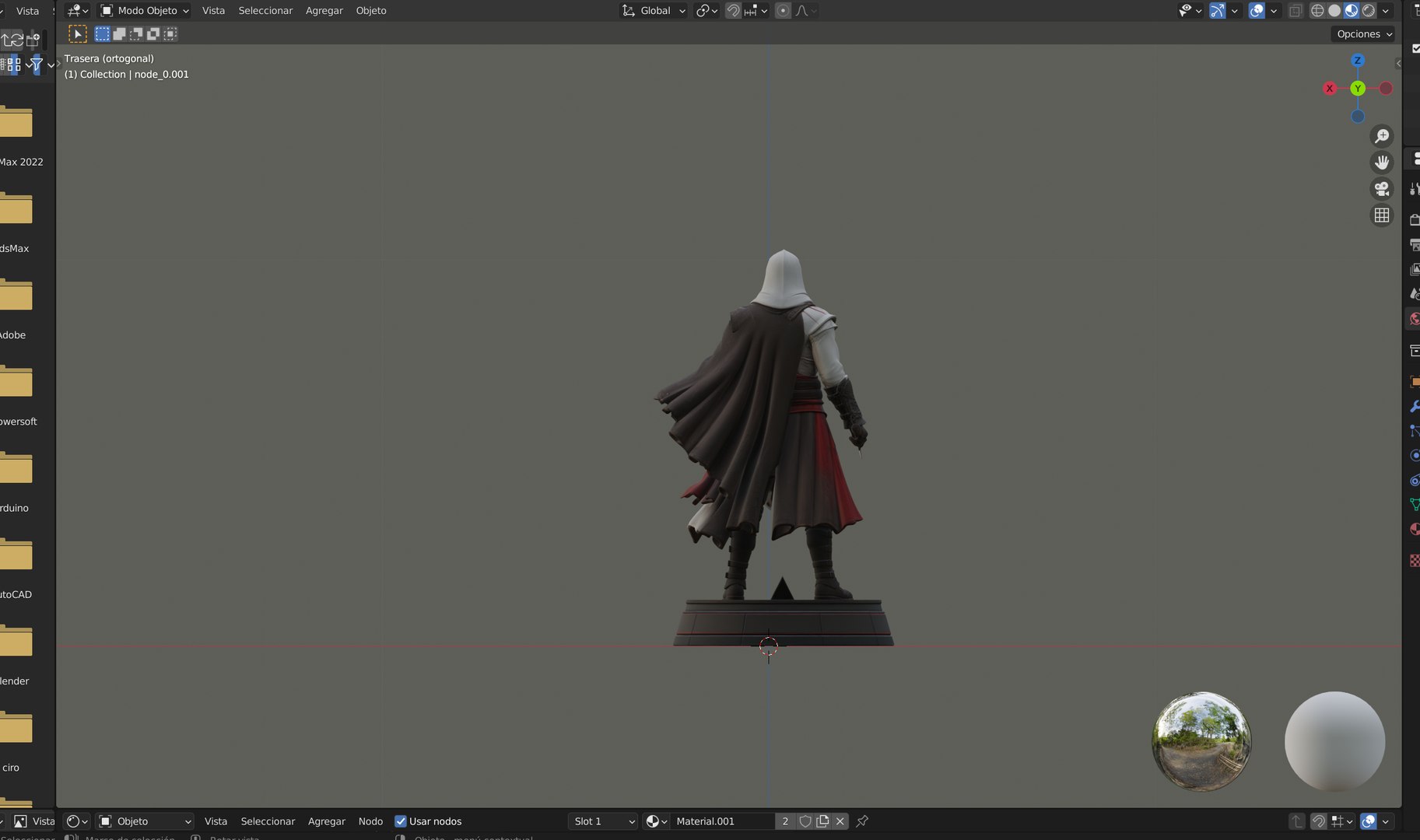Open the file browser filter funnel
The width and height of the screenshot is (1420, 840).
tap(36, 65)
